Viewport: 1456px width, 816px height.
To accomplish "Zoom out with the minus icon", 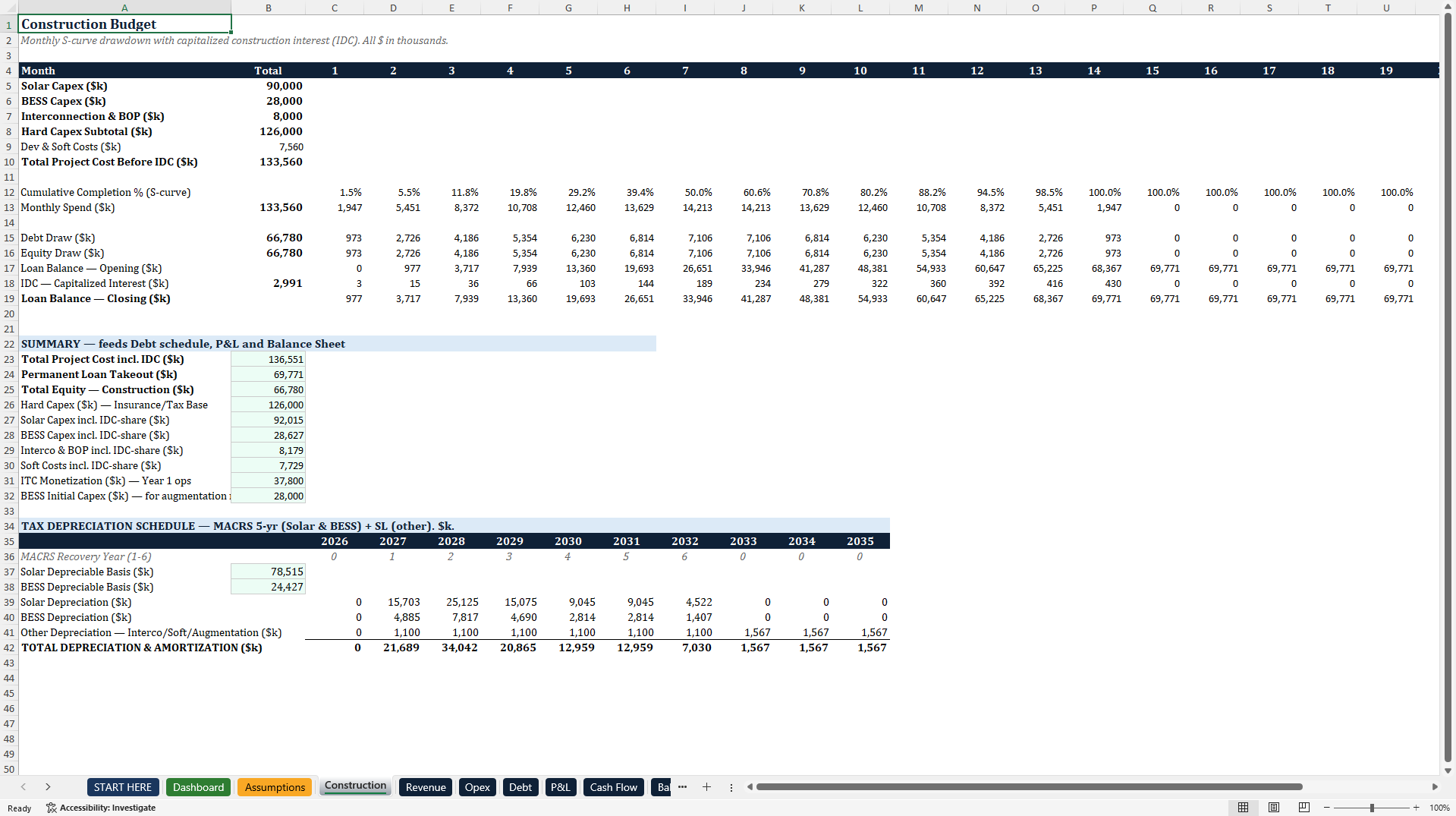I will [x=1327, y=808].
